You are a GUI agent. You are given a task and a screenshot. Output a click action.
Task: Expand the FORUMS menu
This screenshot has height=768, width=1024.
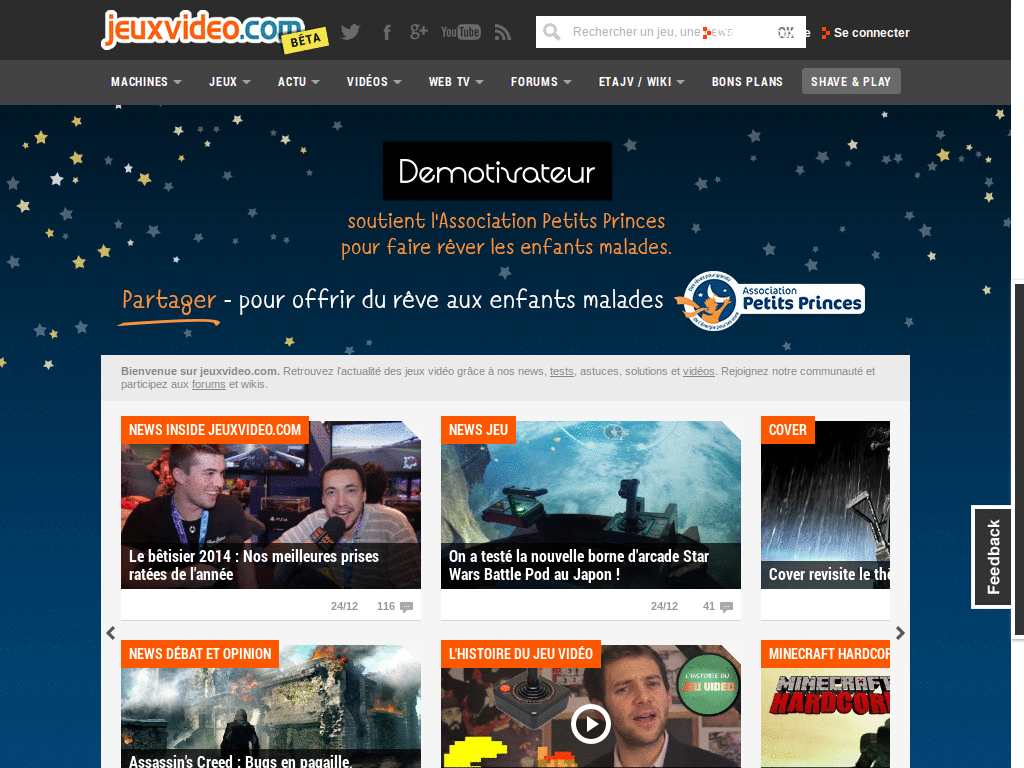coord(541,82)
